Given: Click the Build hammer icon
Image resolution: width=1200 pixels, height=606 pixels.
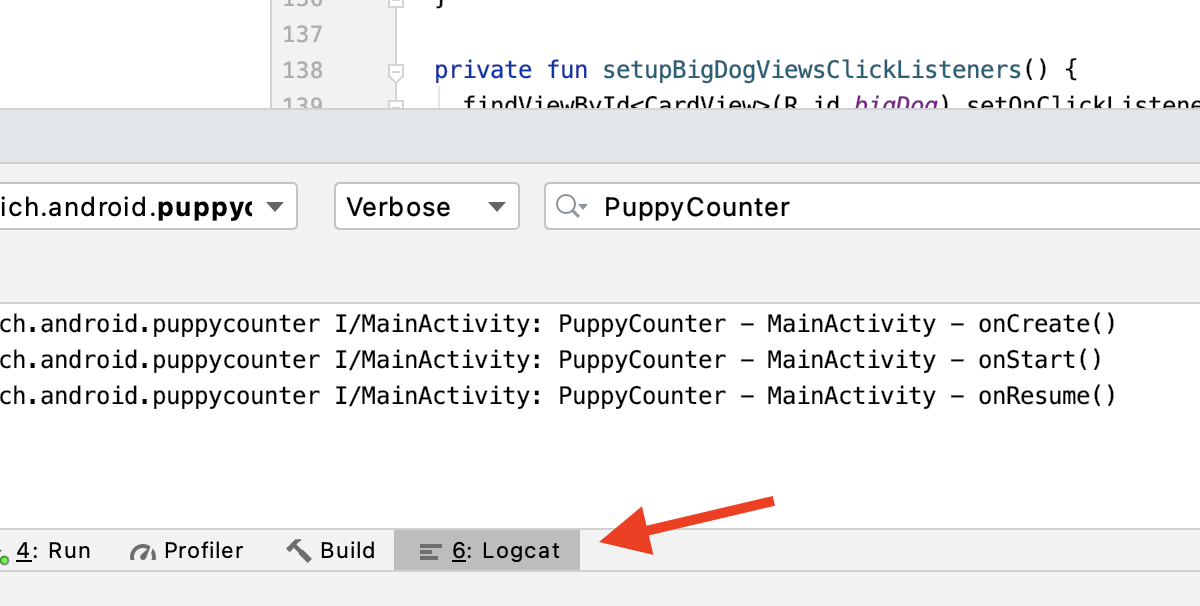Looking at the screenshot, I should [298, 550].
